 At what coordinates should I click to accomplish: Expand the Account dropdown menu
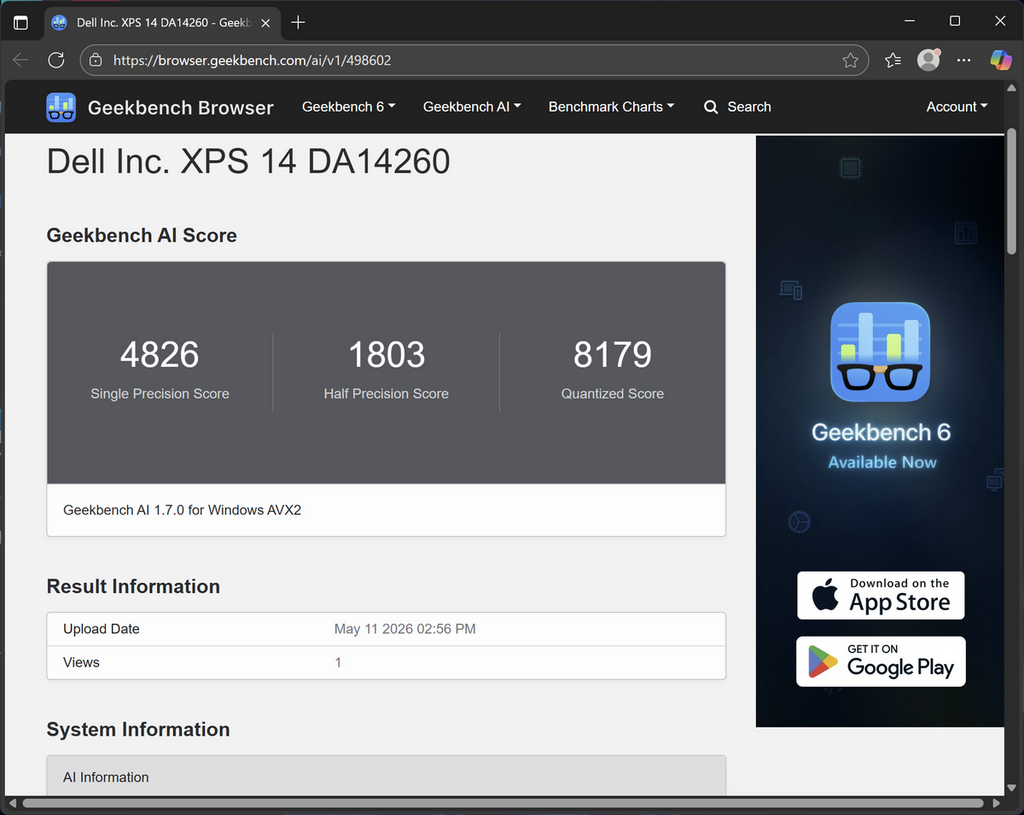pyautogui.click(x=956, y=106)
